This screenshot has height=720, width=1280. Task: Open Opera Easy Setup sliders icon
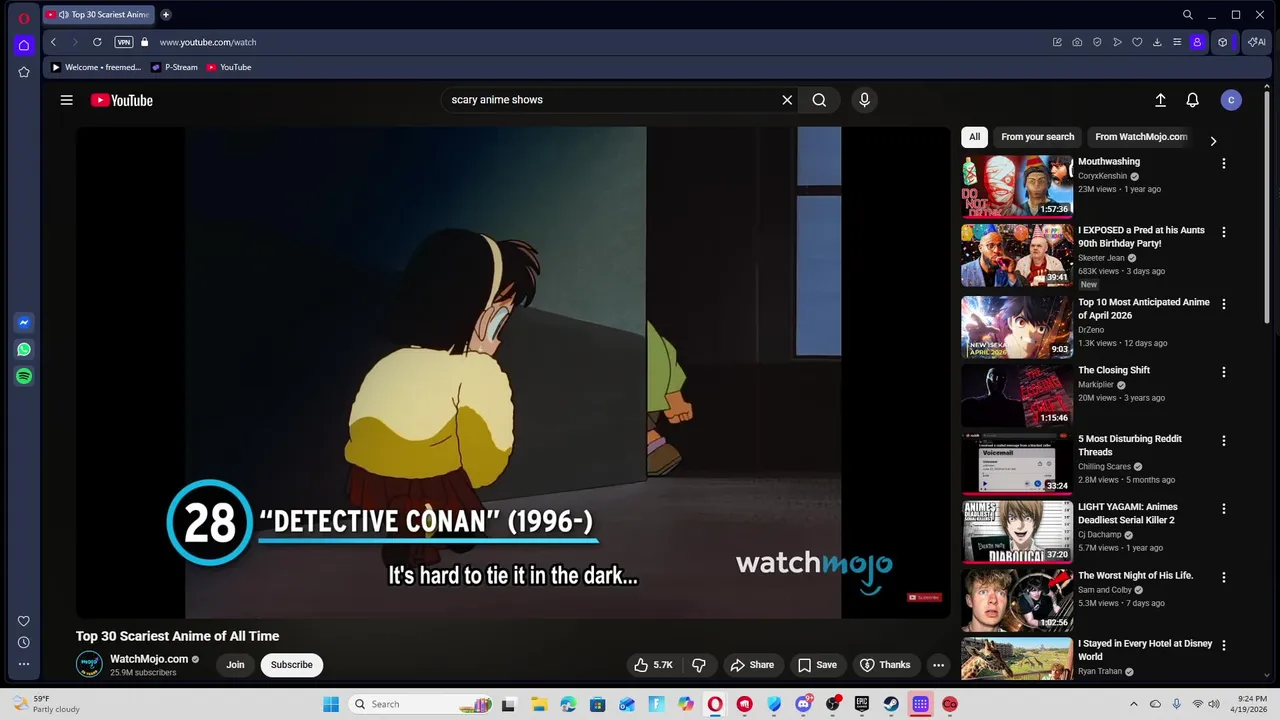1177,42
